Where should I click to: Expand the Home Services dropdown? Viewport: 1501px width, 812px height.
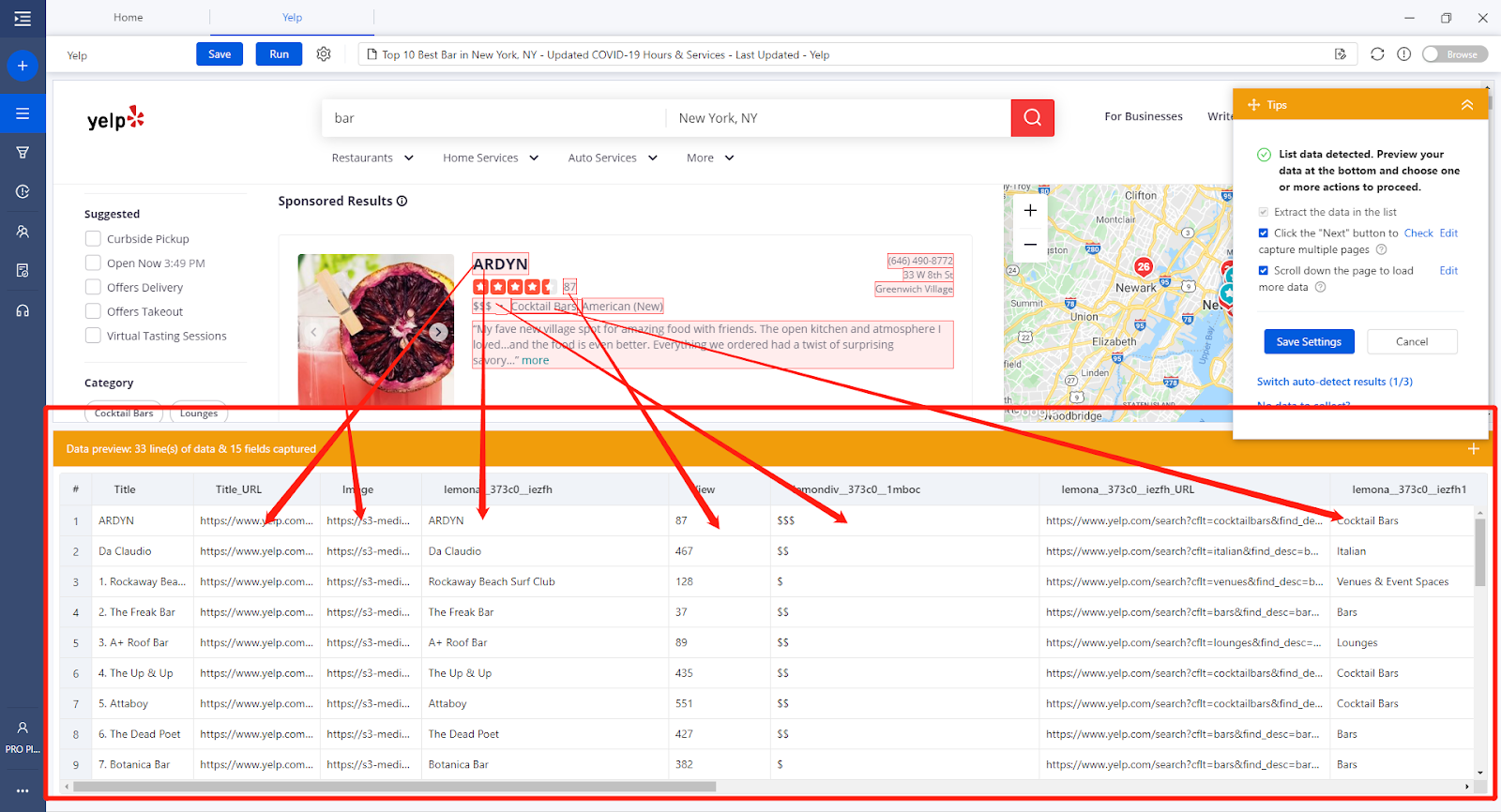click(x=491, y=158)
